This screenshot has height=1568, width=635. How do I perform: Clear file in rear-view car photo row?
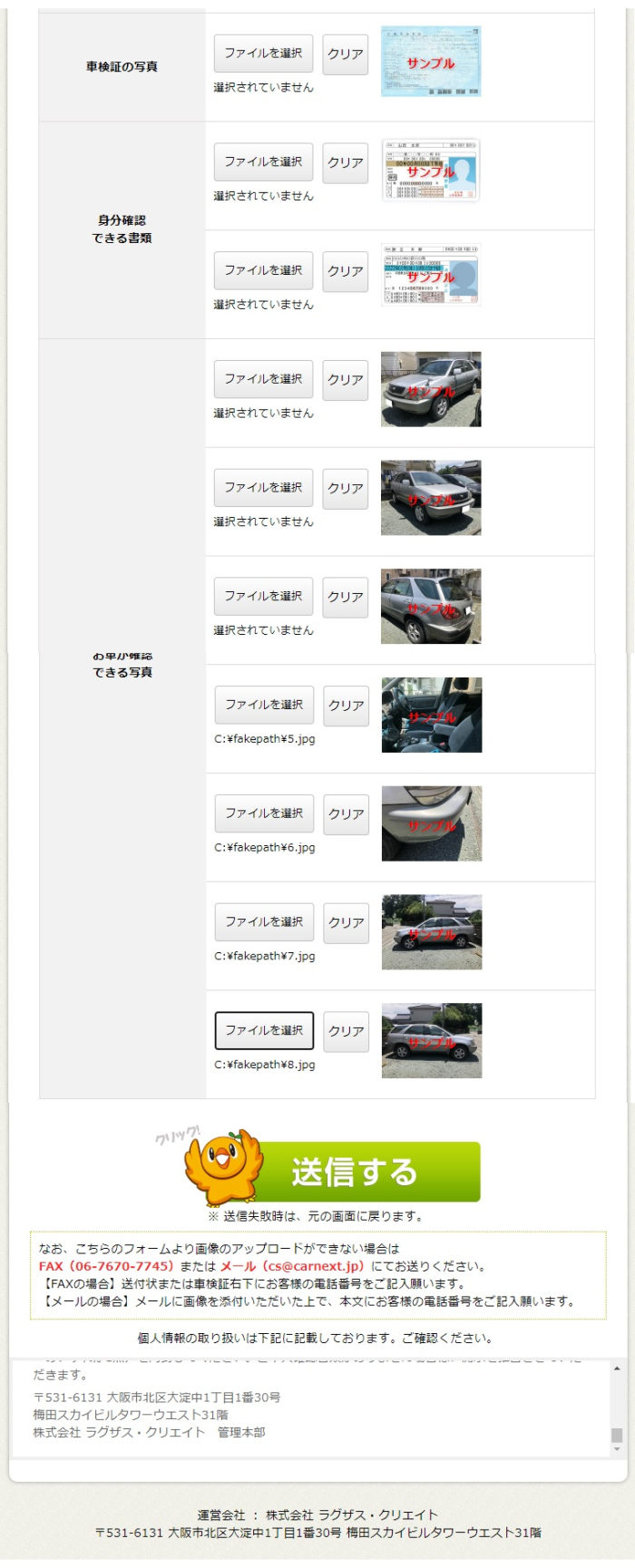[x=346, y=597]
